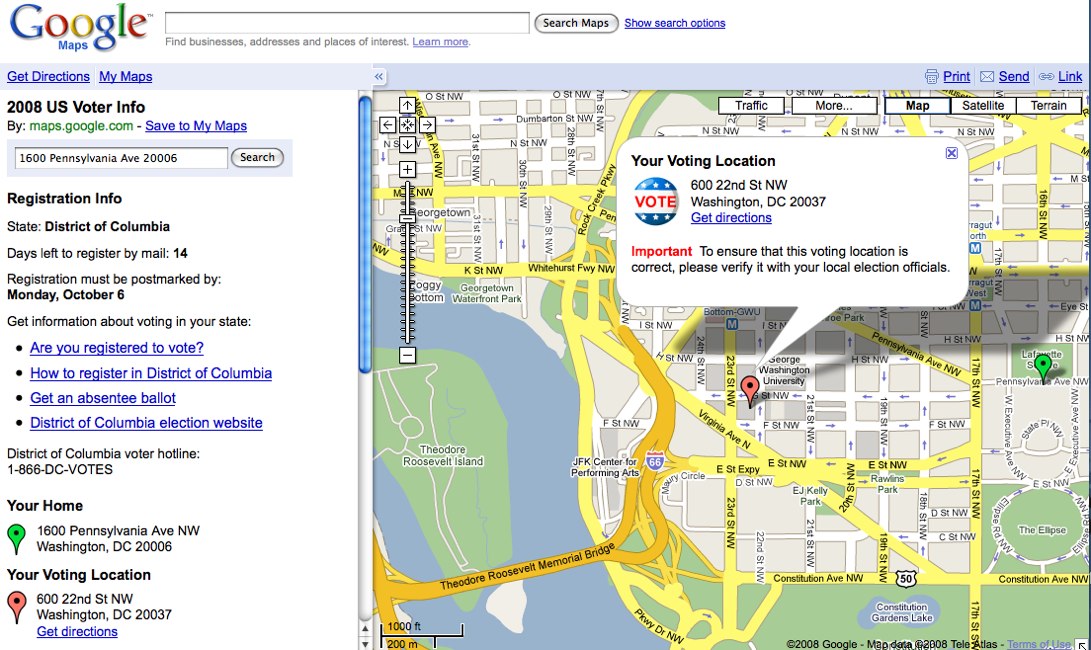The height and width of the screenshot is (650, 1091).
Task: Click the chain link icon
Action: [1046, 77]
